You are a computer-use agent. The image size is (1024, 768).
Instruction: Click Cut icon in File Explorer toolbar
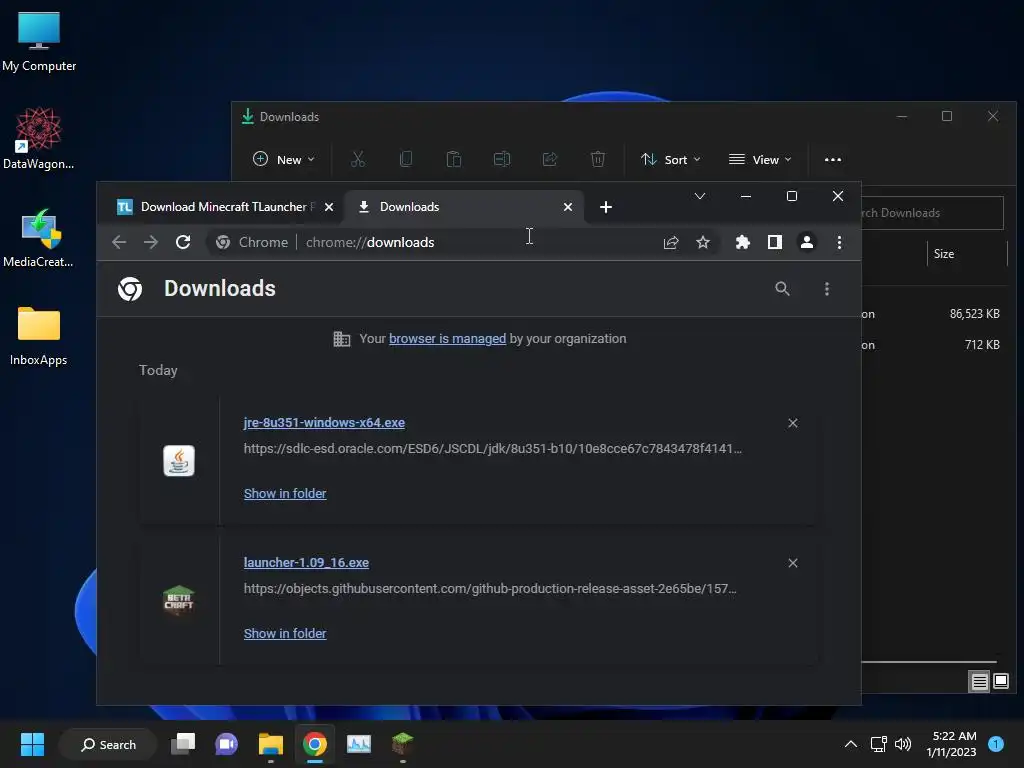[x=358, y=159]
